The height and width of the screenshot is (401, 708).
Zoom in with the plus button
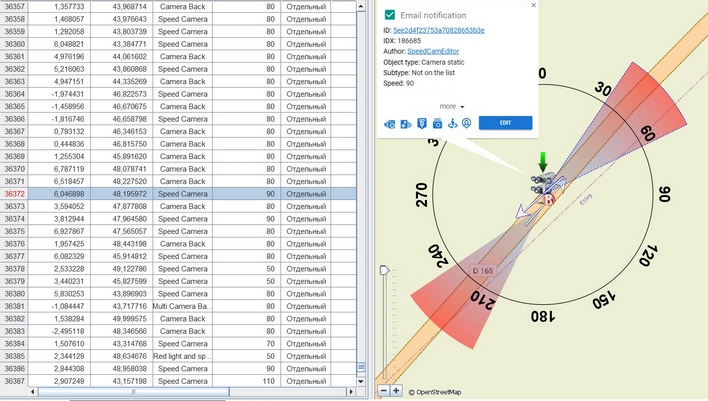click(396, 391)
